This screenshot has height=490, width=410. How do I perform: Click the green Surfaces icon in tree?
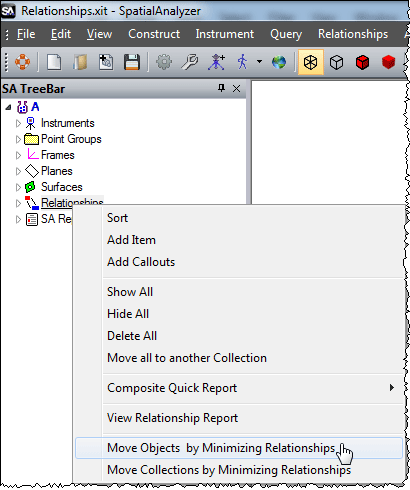coord(30,187)
